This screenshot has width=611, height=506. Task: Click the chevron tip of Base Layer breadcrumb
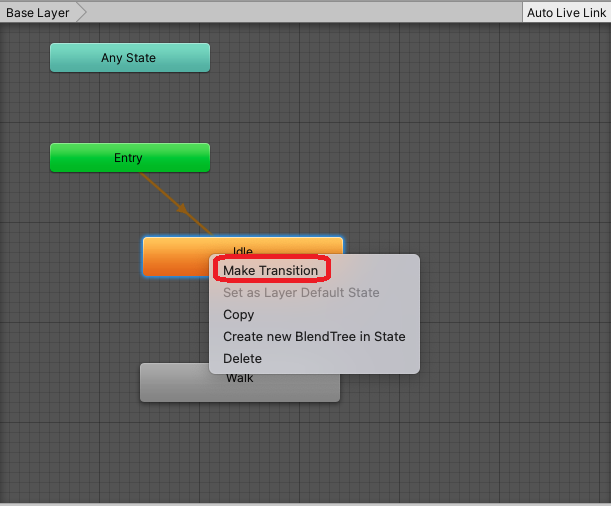coord(81,12)
